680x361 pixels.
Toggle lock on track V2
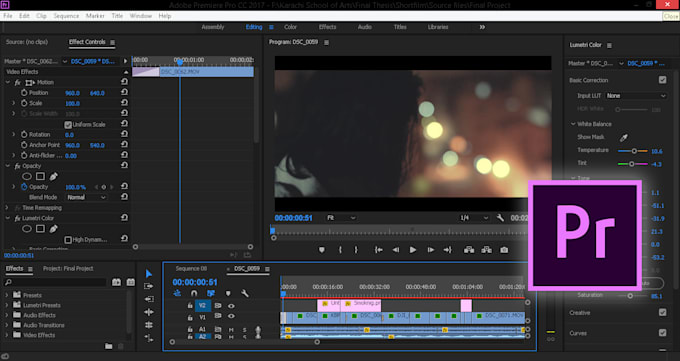(x=190, y=306)
